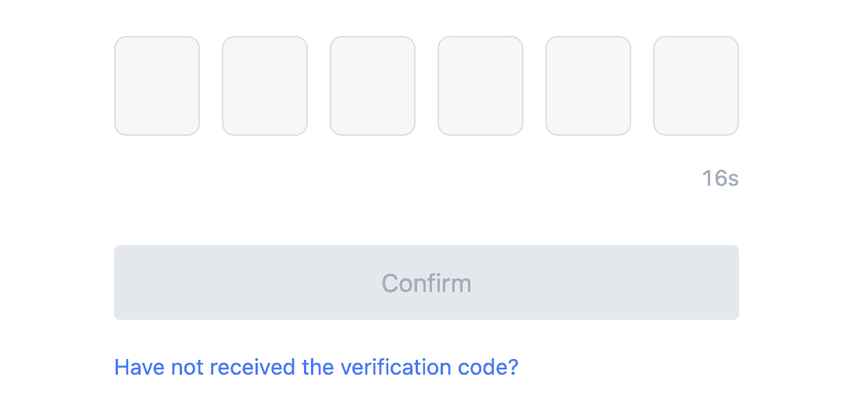
Task: Click the leftmost empty code input
Action: (157, 86)
